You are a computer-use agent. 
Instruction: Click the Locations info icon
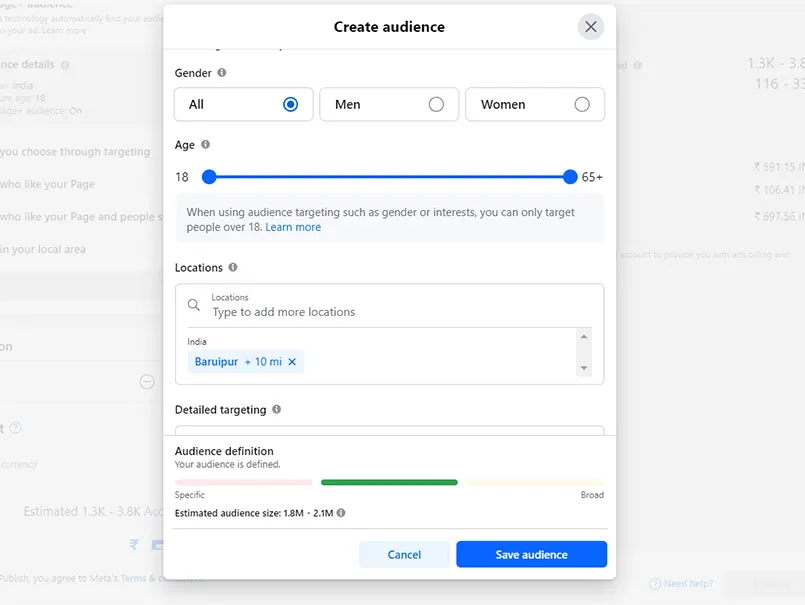pos(233,267)
